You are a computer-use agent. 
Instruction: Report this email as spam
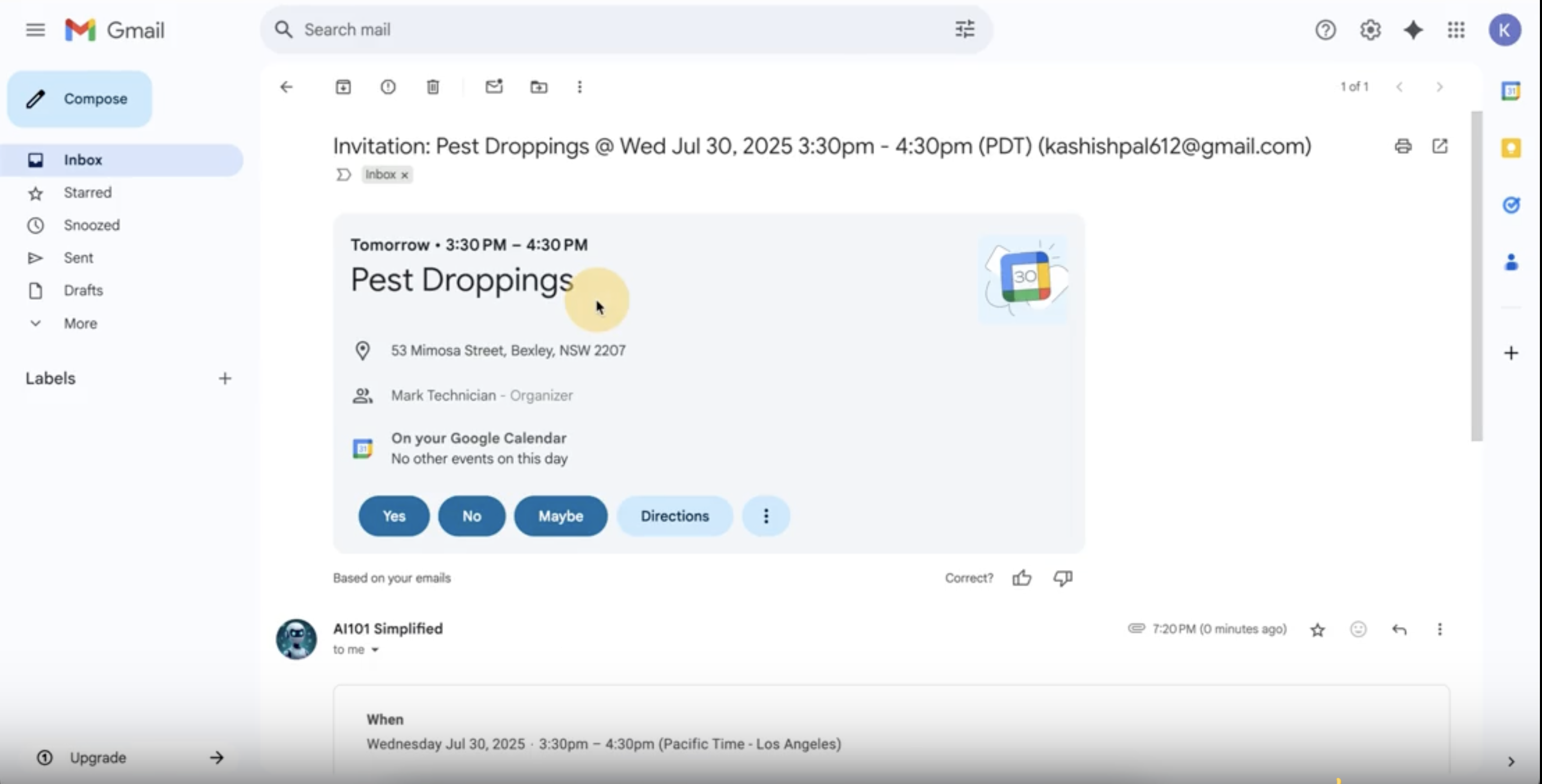388,87
